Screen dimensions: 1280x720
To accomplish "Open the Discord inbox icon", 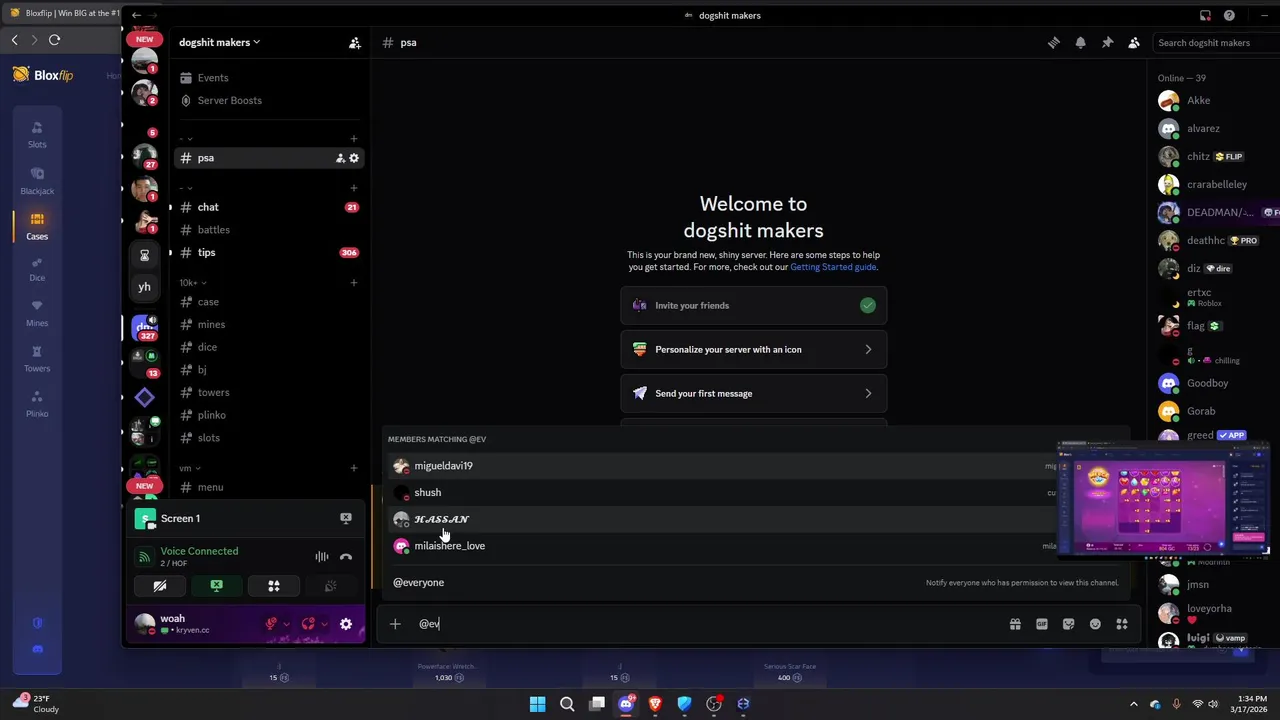I will (x=1205, y=15).
